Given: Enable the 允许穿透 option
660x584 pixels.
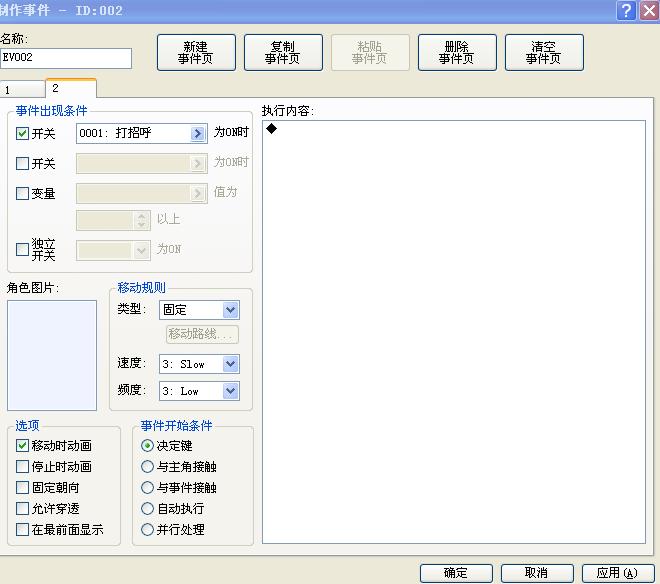Looking at the screenshot, I should pyautogui.click(x=22, y=509).
